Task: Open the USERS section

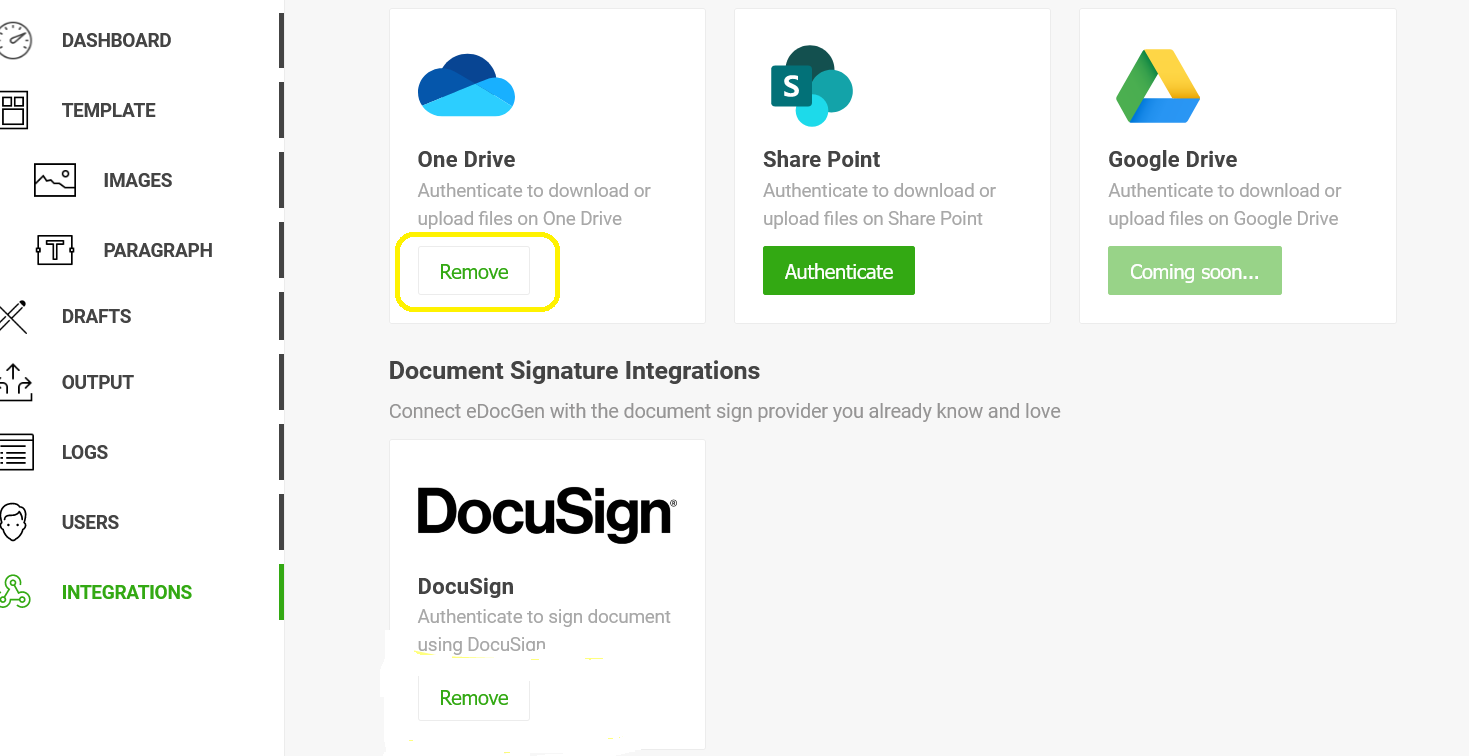Action: pos(90,522)
